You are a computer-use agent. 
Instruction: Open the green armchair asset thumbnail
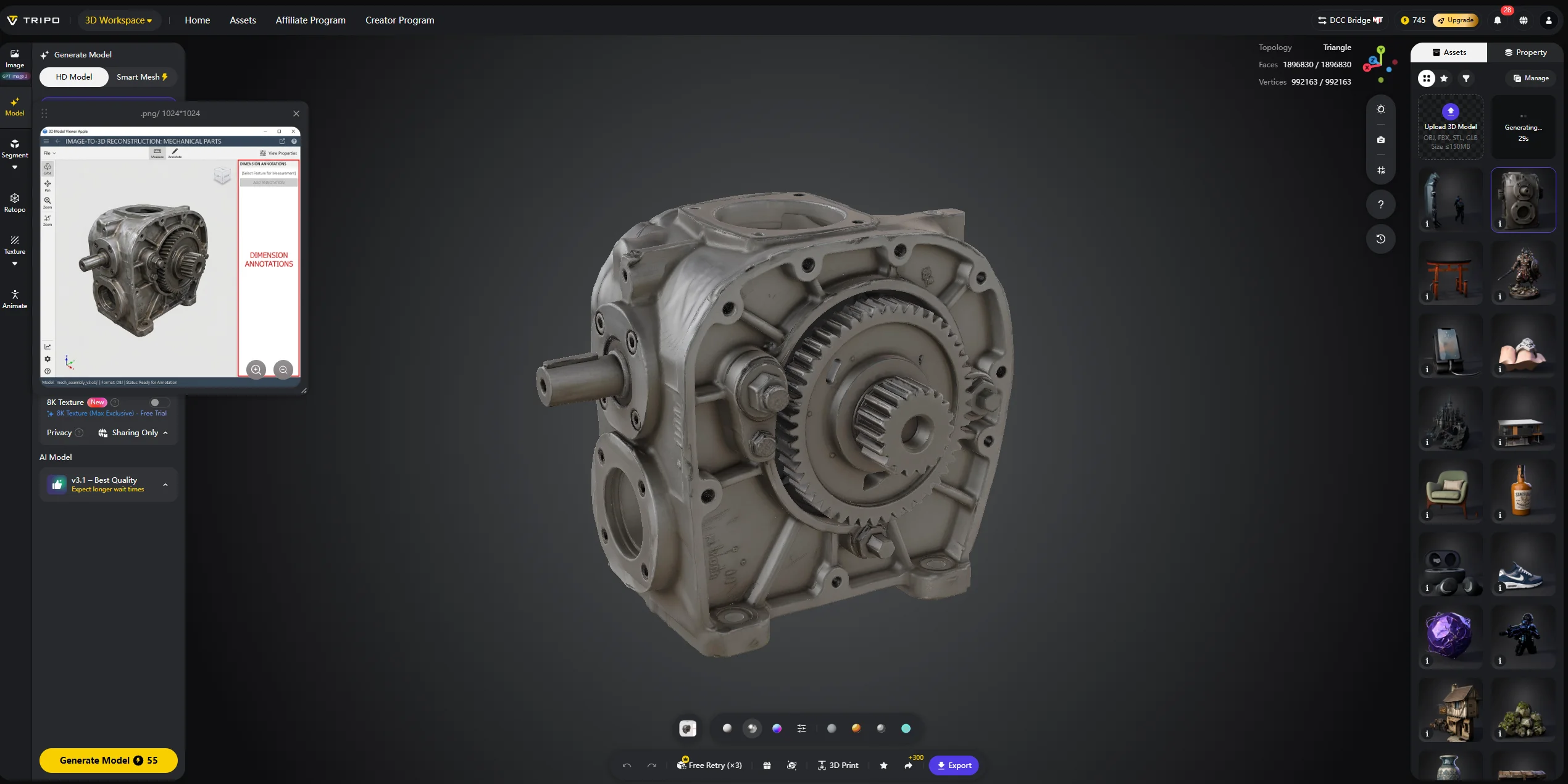(1451, 491)
